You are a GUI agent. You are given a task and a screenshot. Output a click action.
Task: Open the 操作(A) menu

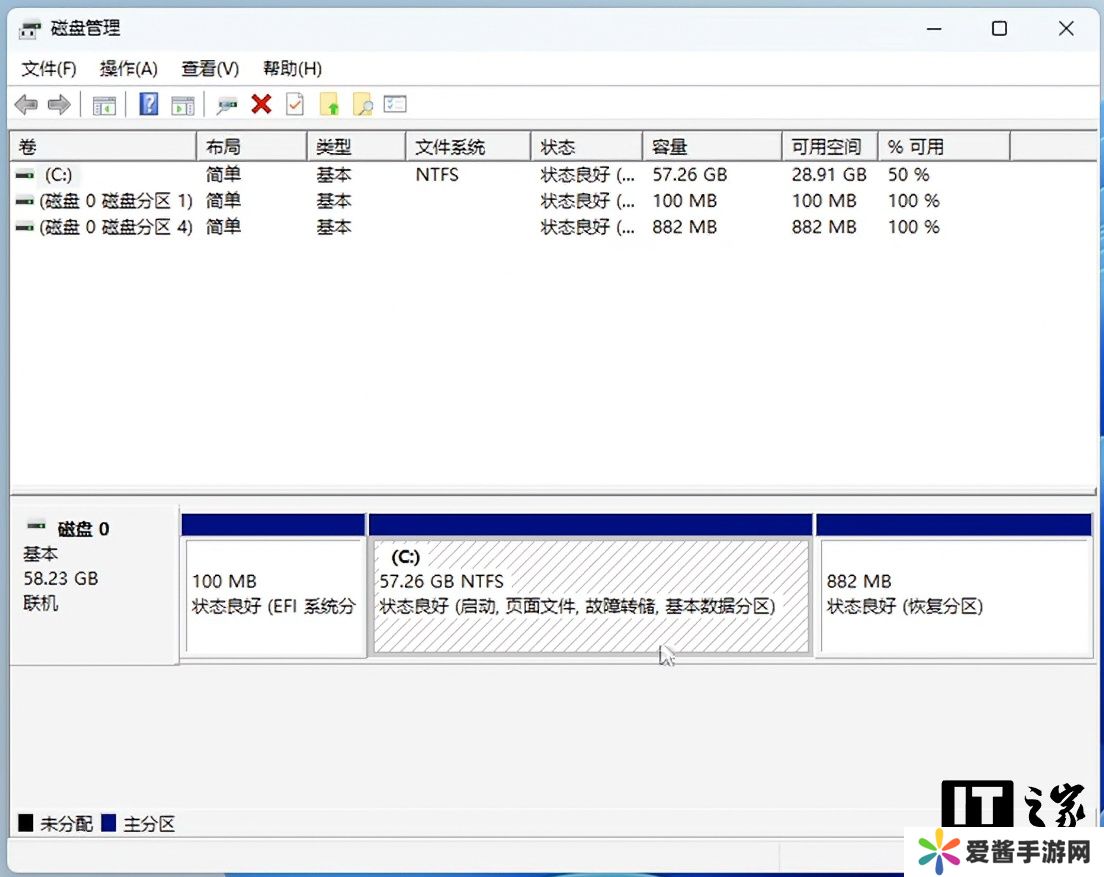coord(129,69)
